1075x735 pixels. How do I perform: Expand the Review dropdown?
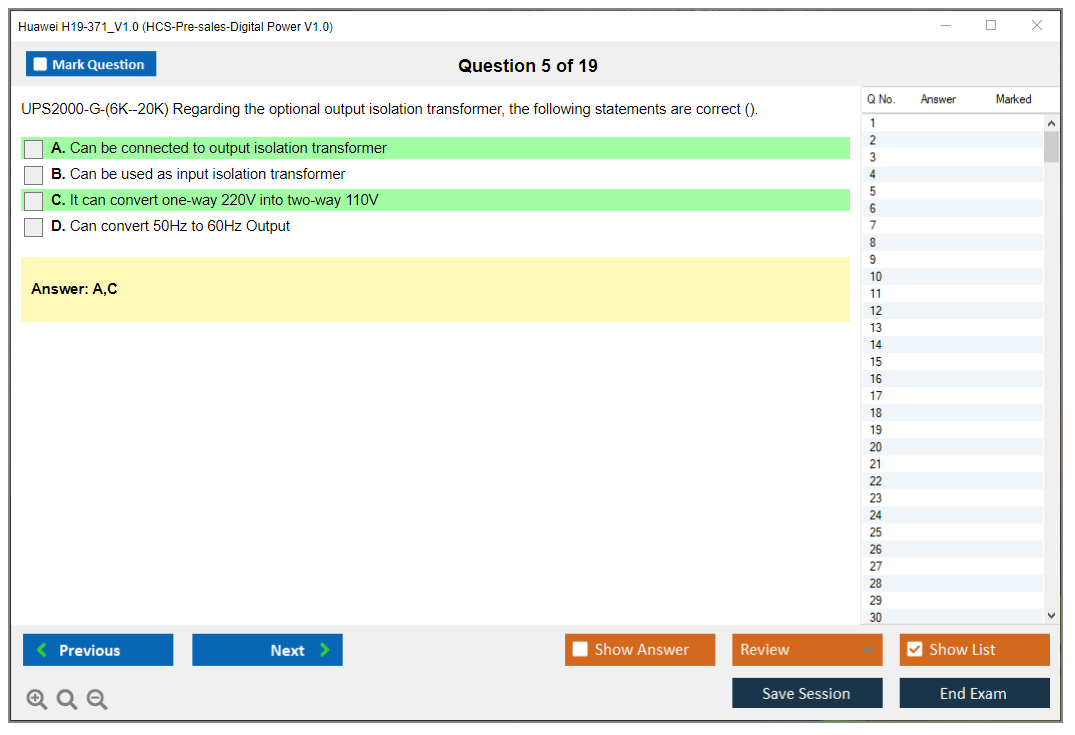pos(867,650)
